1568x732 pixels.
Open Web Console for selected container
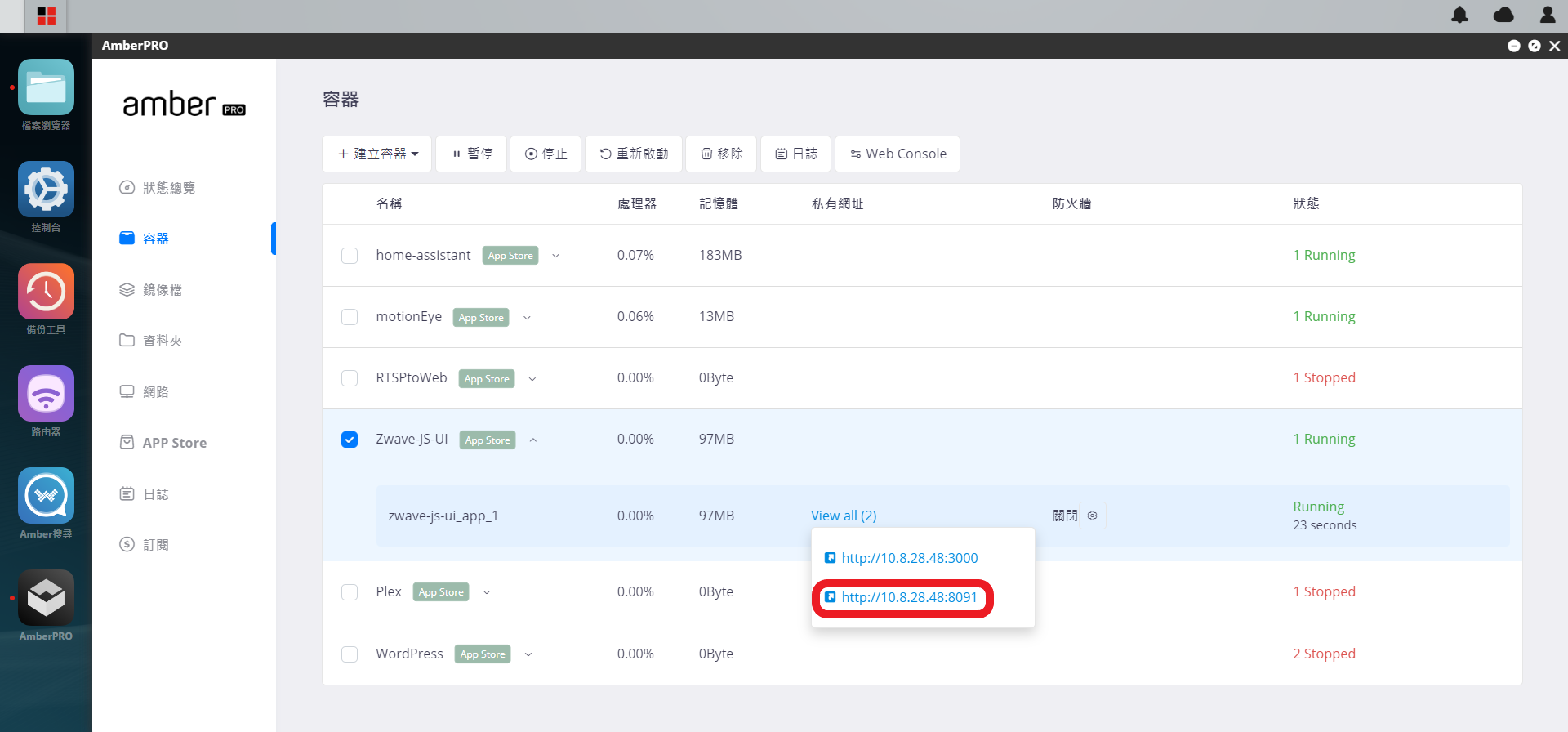898,154
